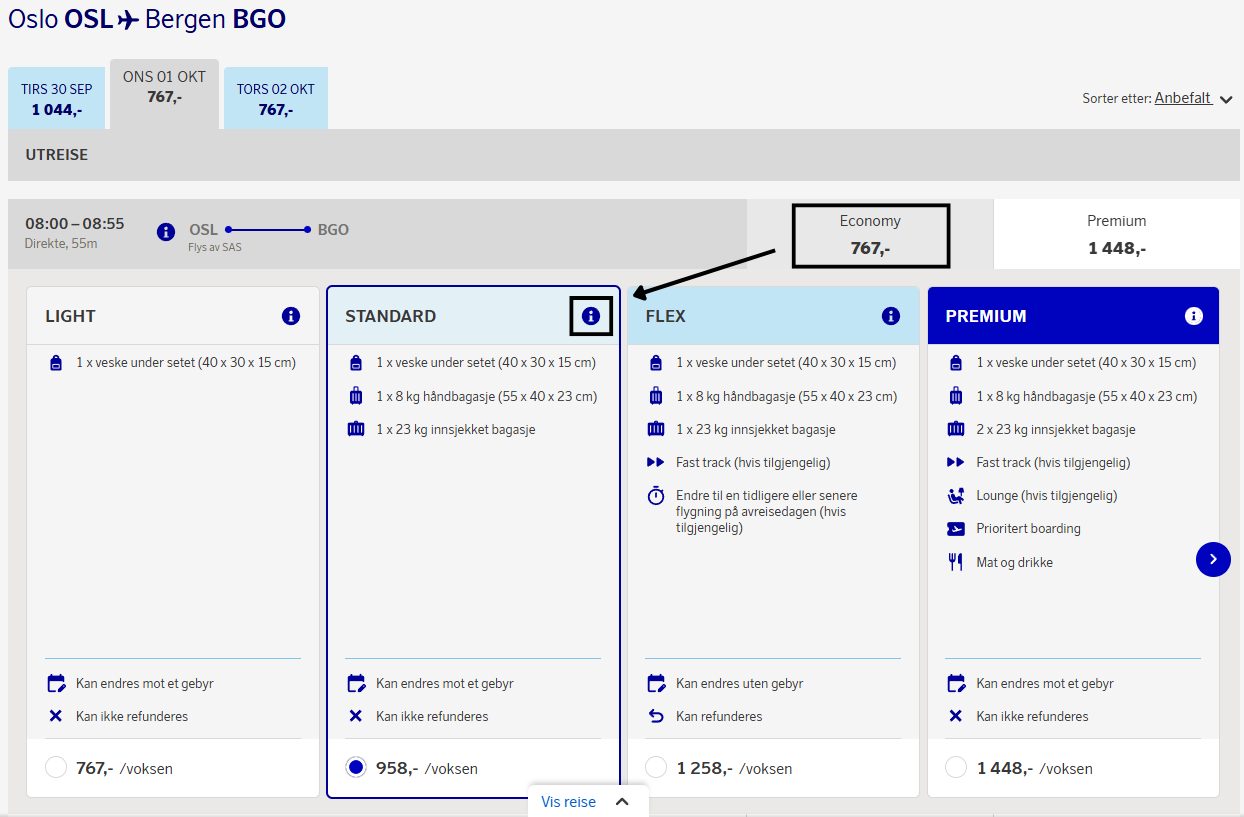Click calendar change icon in FLEX card
The image size is (1244, 817).
pyautogui.click(x=656, y=684)
